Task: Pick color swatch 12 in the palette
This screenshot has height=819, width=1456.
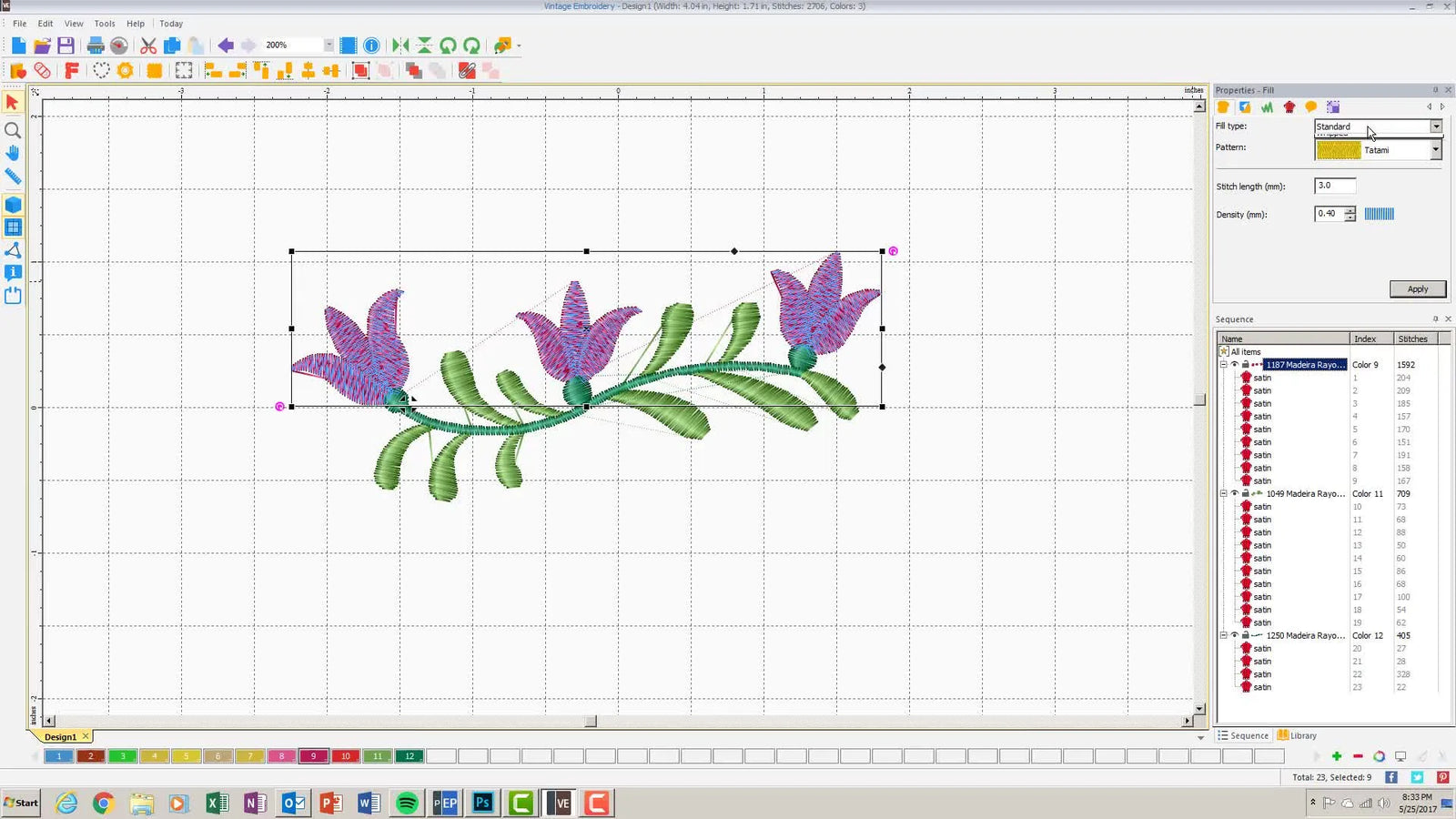Action: (409, 756)
